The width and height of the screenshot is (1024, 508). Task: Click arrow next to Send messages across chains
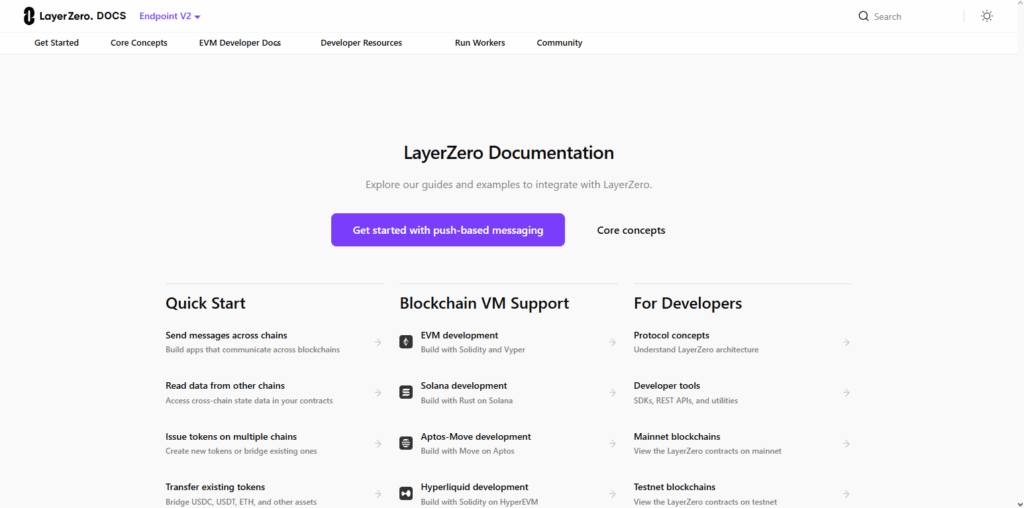(377, 342)
